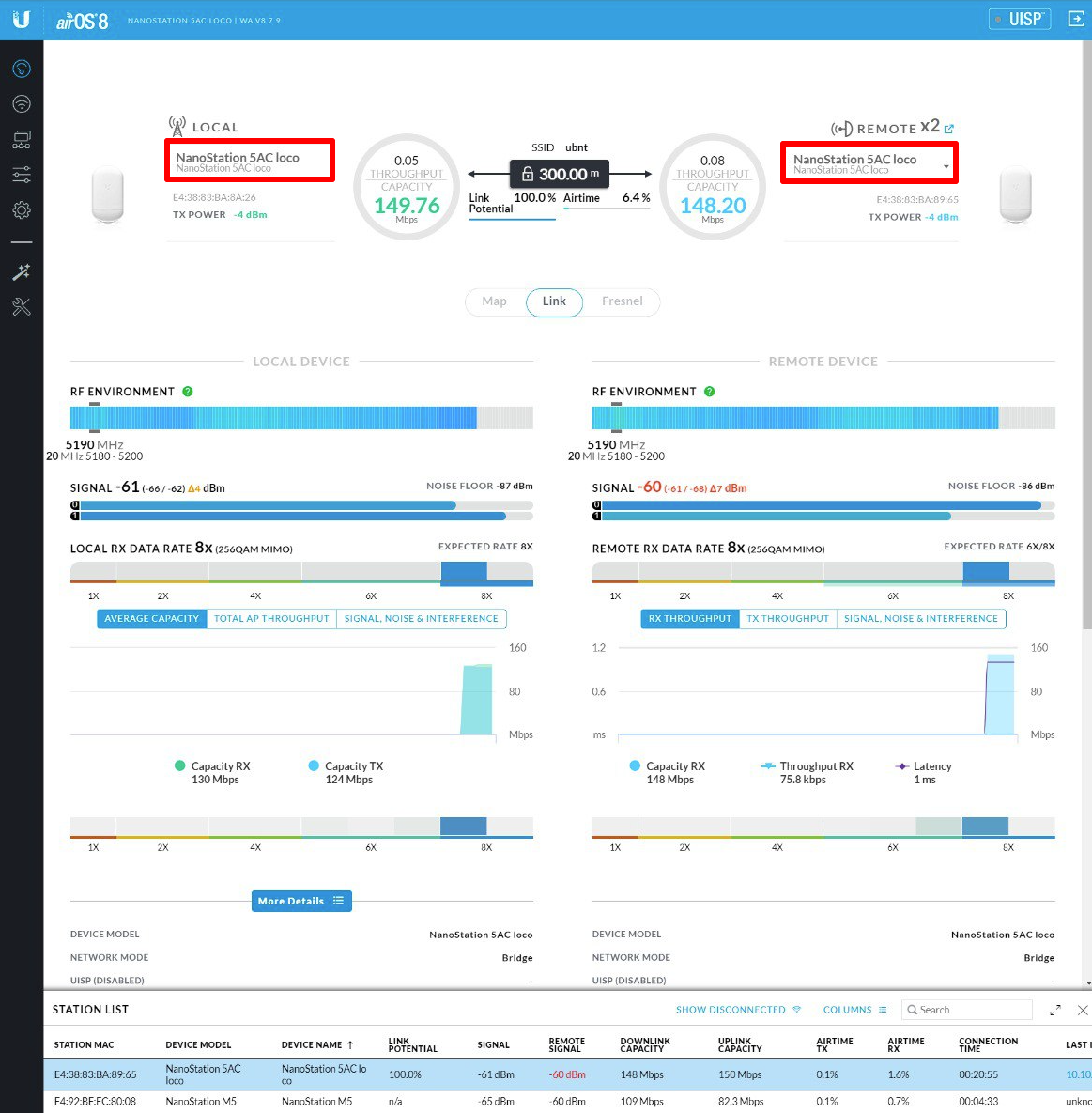This screenshot has height=1113, width=1092.
Task: Switch to the Map view tab
Action: (x=495, y=301)
